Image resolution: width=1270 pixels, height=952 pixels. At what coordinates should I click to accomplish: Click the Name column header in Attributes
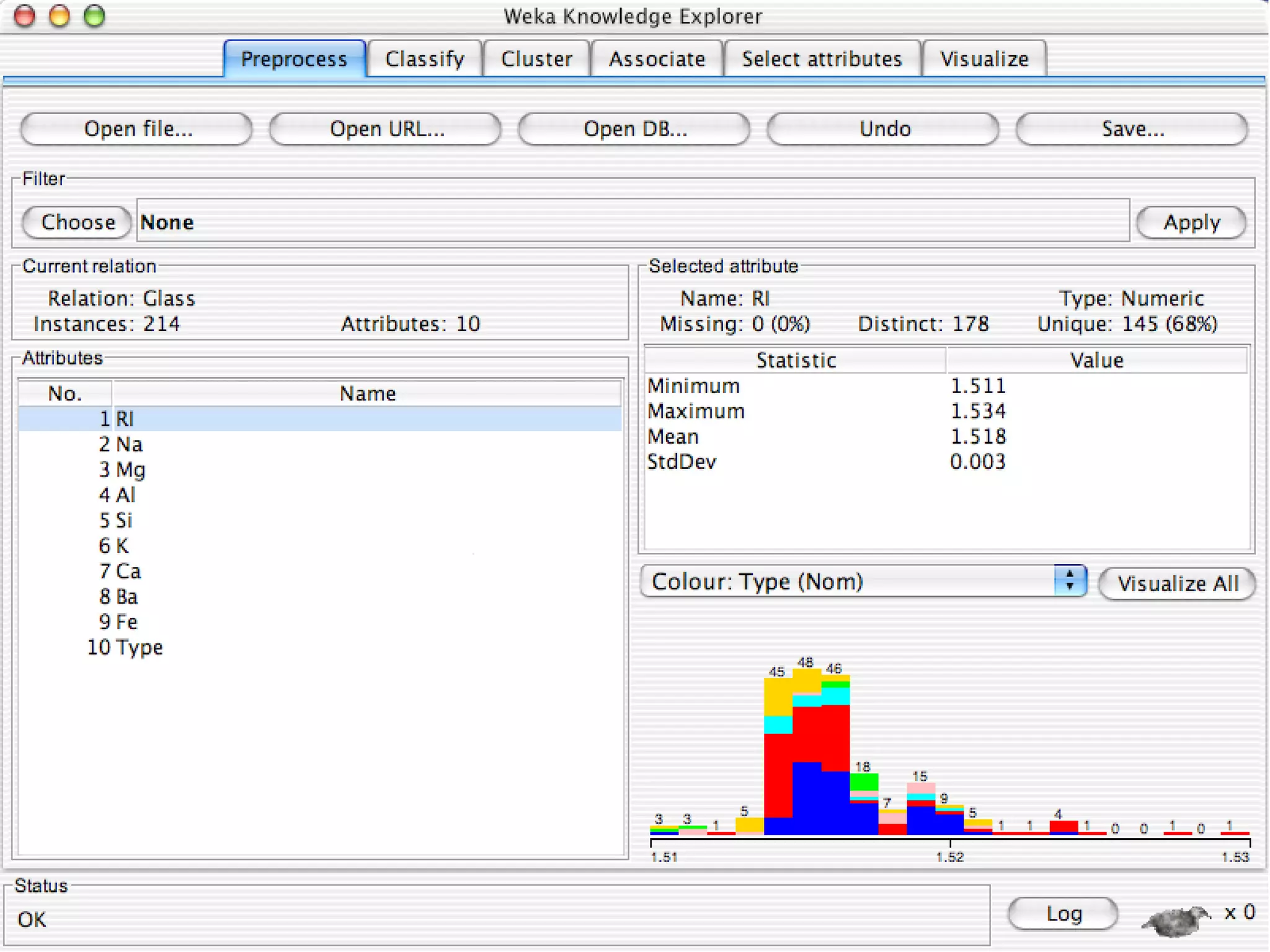pos(367,394)
